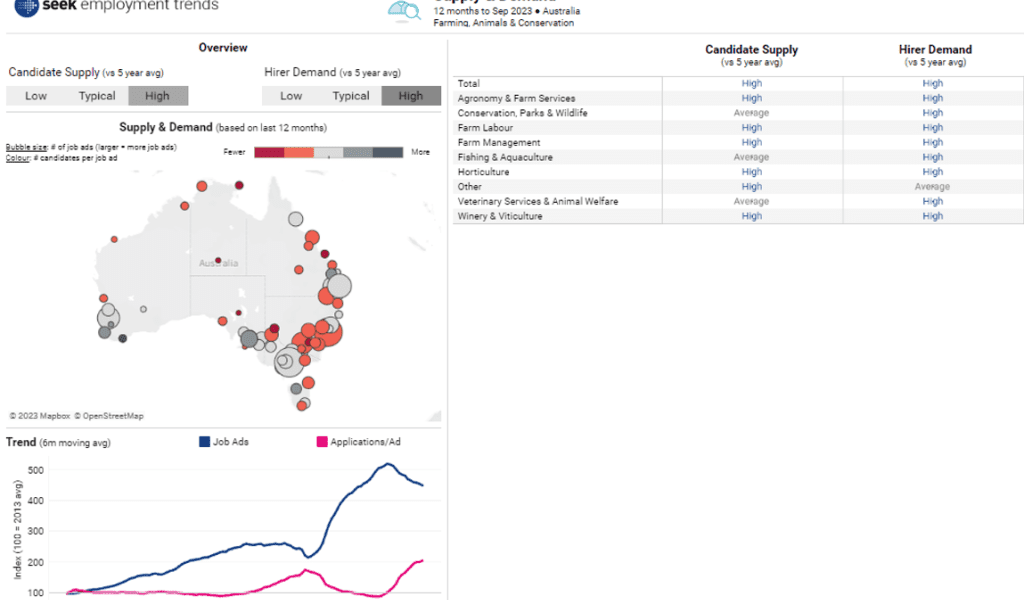Click High candidate supply for Farm Labour
This screenshot has height=600, width=1024.
point(752,128)
